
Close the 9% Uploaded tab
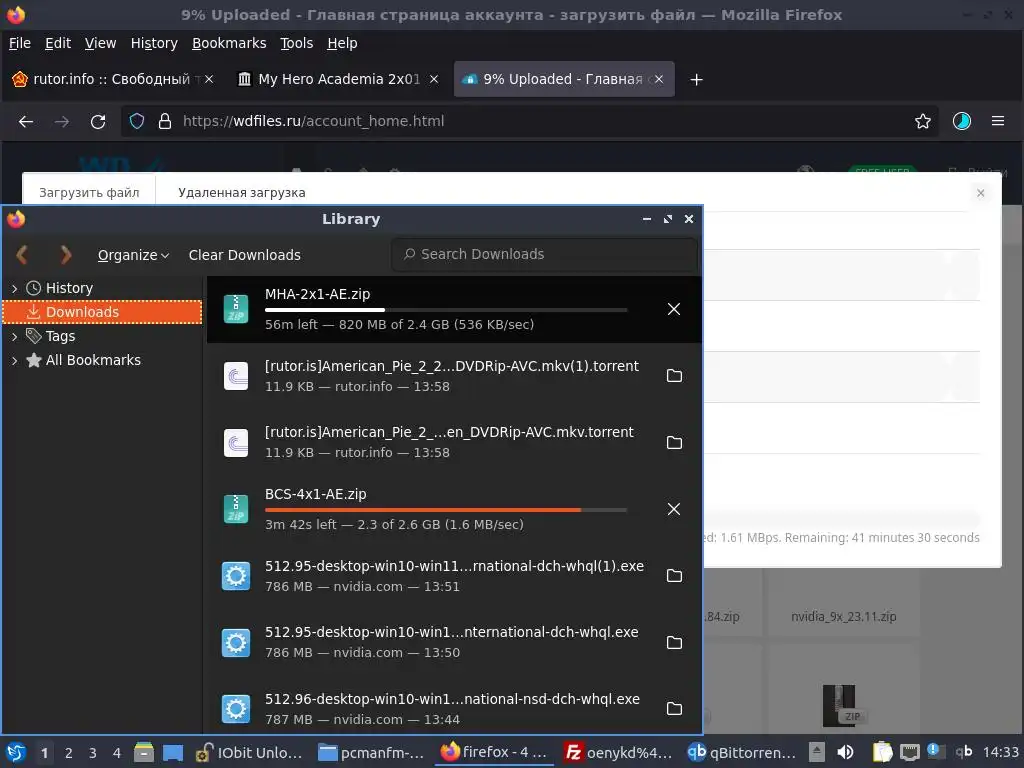[659, 79]
